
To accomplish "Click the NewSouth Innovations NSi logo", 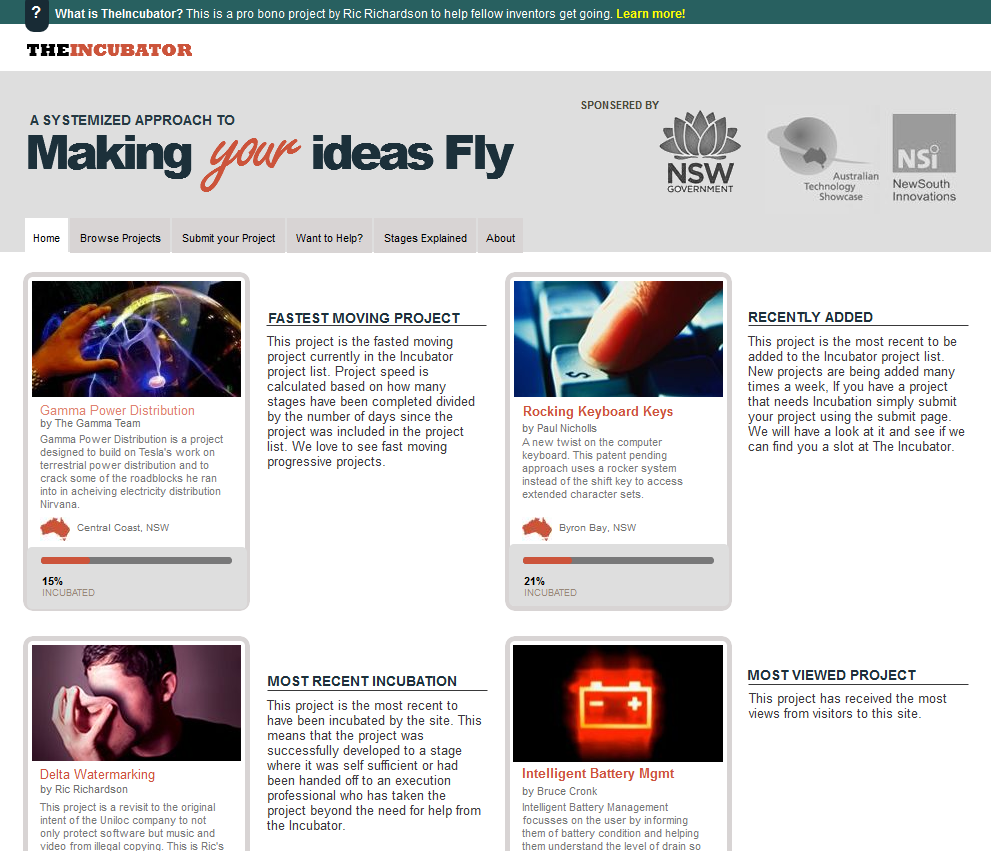I will coord(922,155).
